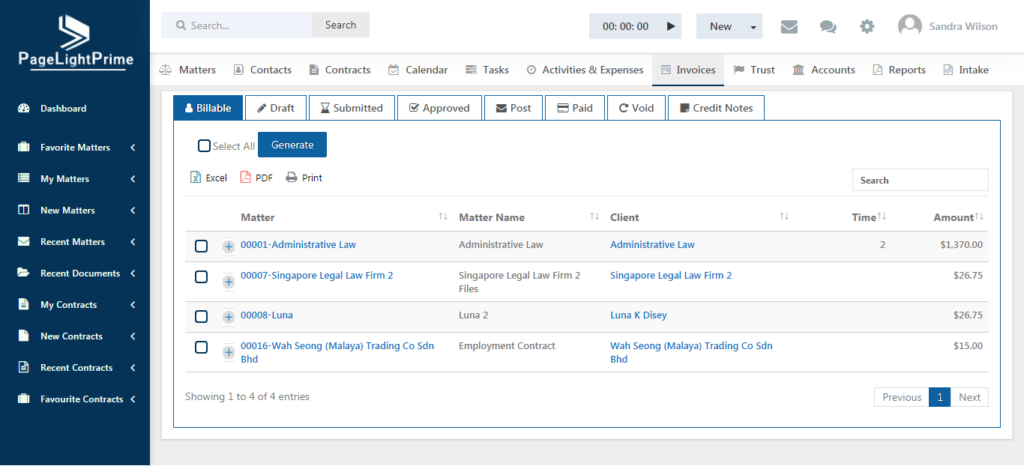Viewport: 1024px width, 469px height.
Task: Switch to the Paid tab
Action: pos(575,108)
